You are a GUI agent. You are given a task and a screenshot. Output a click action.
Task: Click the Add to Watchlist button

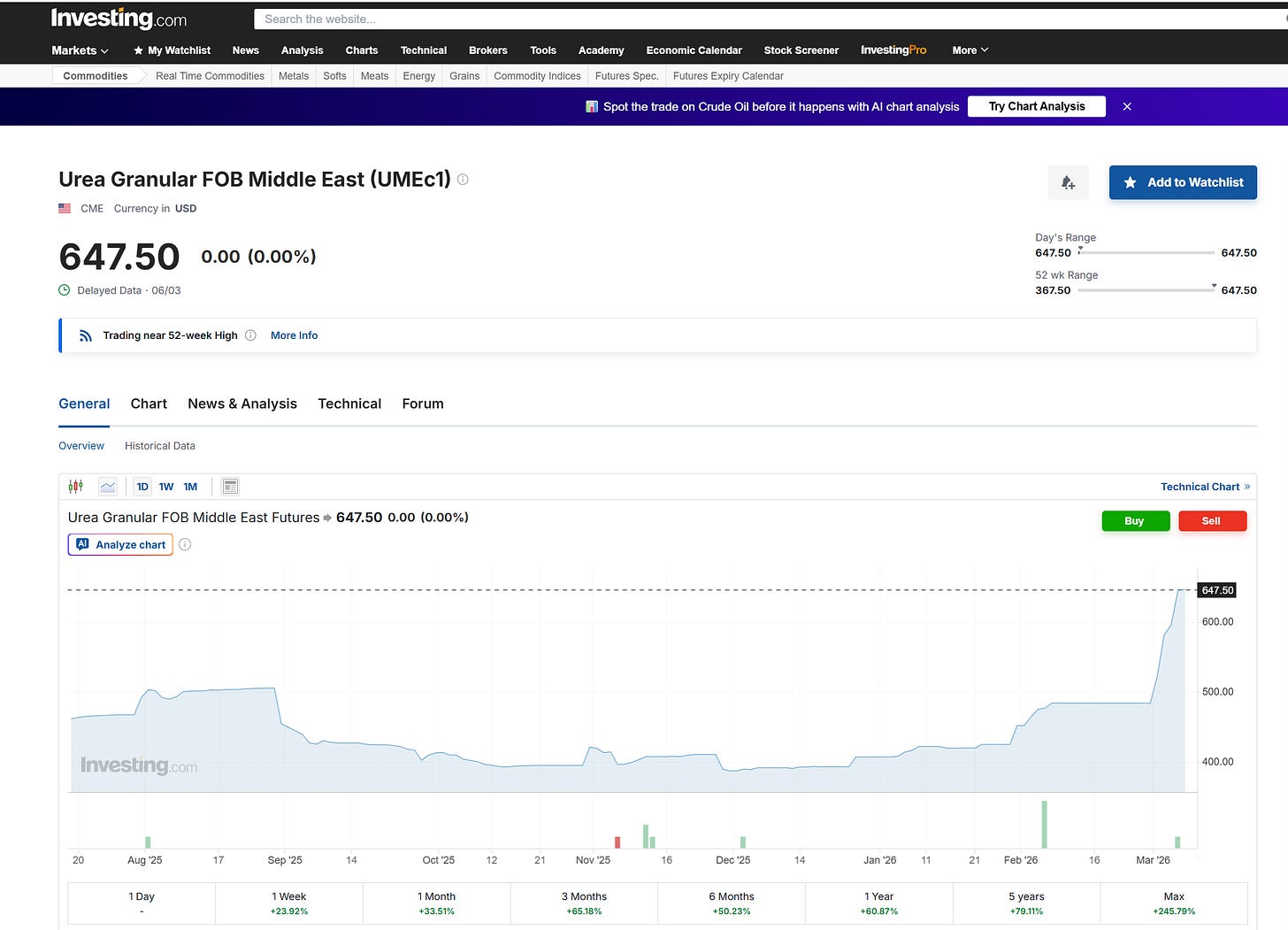tap(1183, 182)
